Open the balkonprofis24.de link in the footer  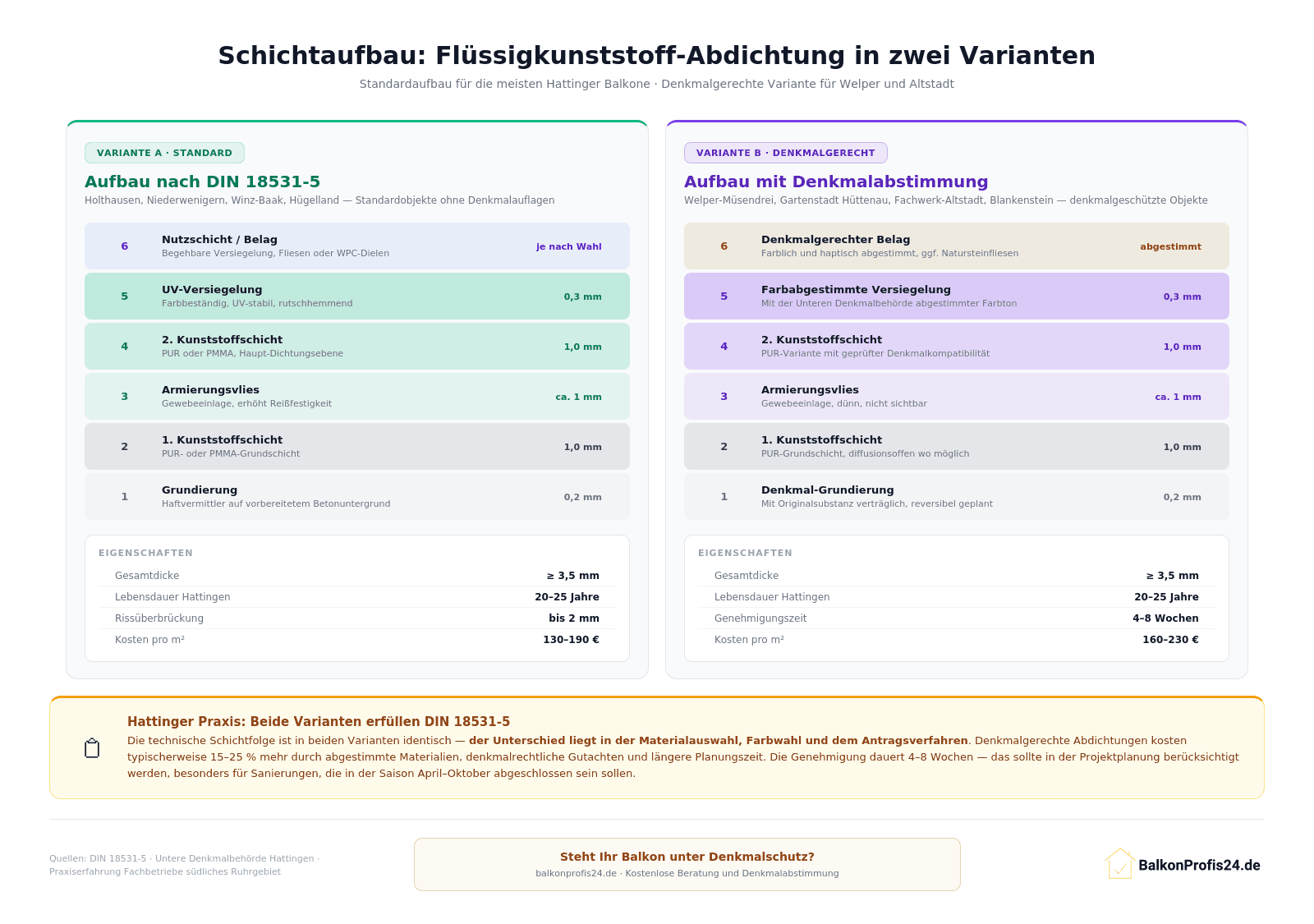click(575, 873)
